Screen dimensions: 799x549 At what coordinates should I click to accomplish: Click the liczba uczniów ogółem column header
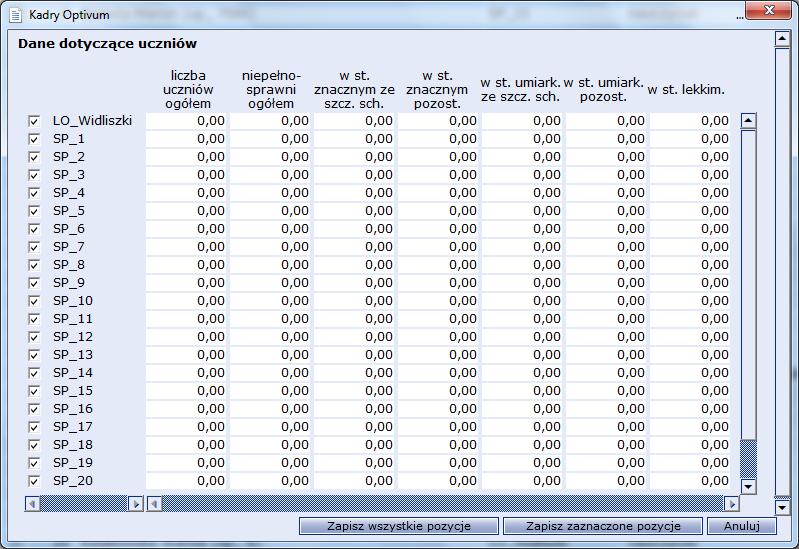(188, 90)
